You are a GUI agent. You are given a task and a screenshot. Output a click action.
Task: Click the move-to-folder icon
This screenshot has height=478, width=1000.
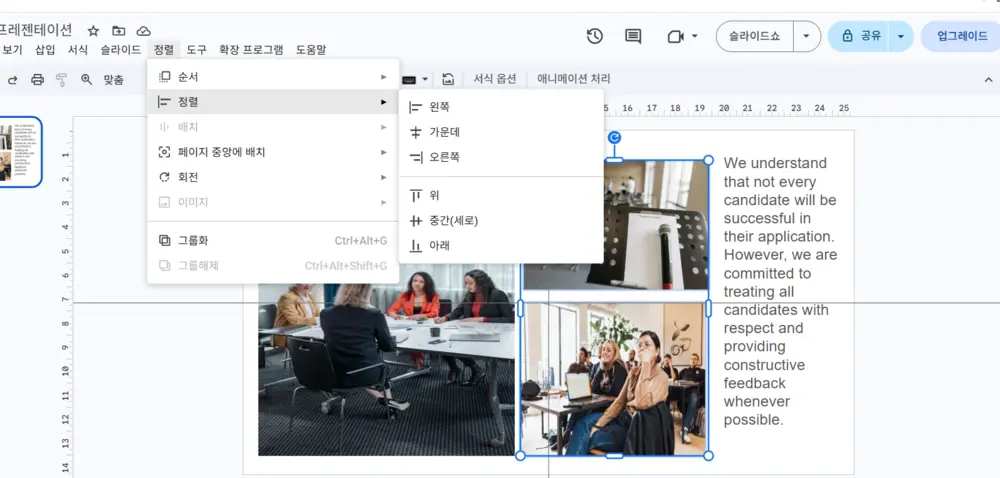click(119, 31)
